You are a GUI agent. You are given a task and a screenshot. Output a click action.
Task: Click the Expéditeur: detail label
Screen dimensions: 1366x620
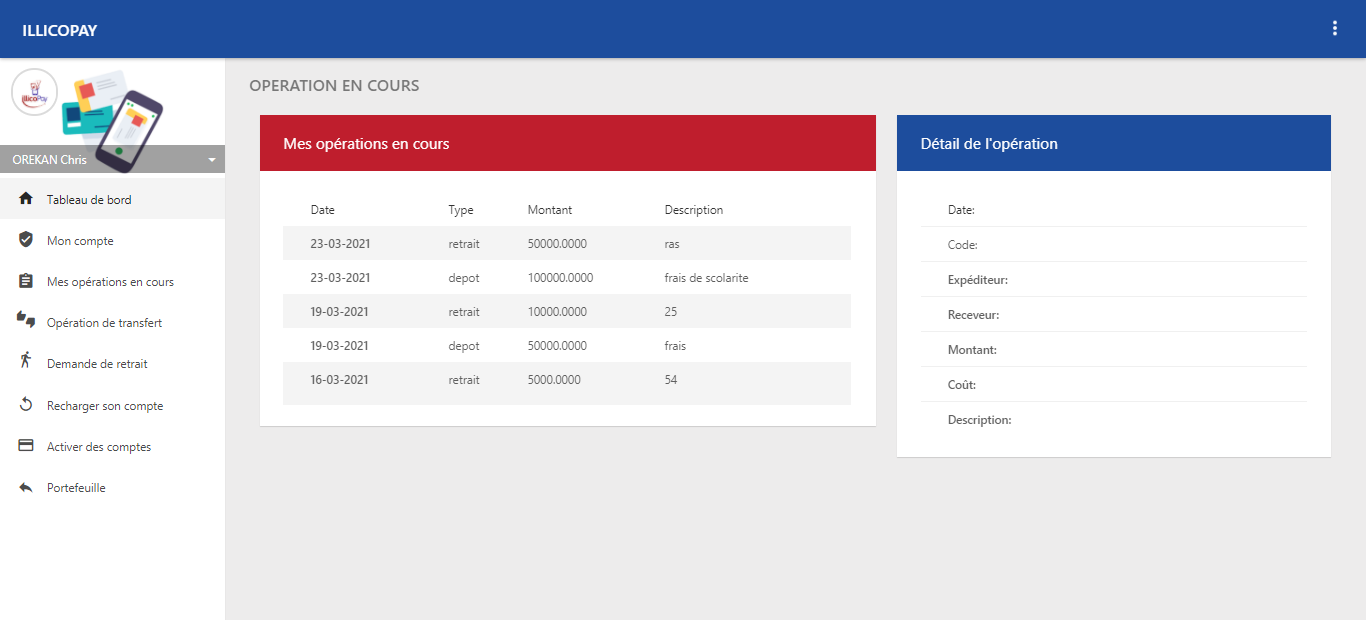(978, 280)
